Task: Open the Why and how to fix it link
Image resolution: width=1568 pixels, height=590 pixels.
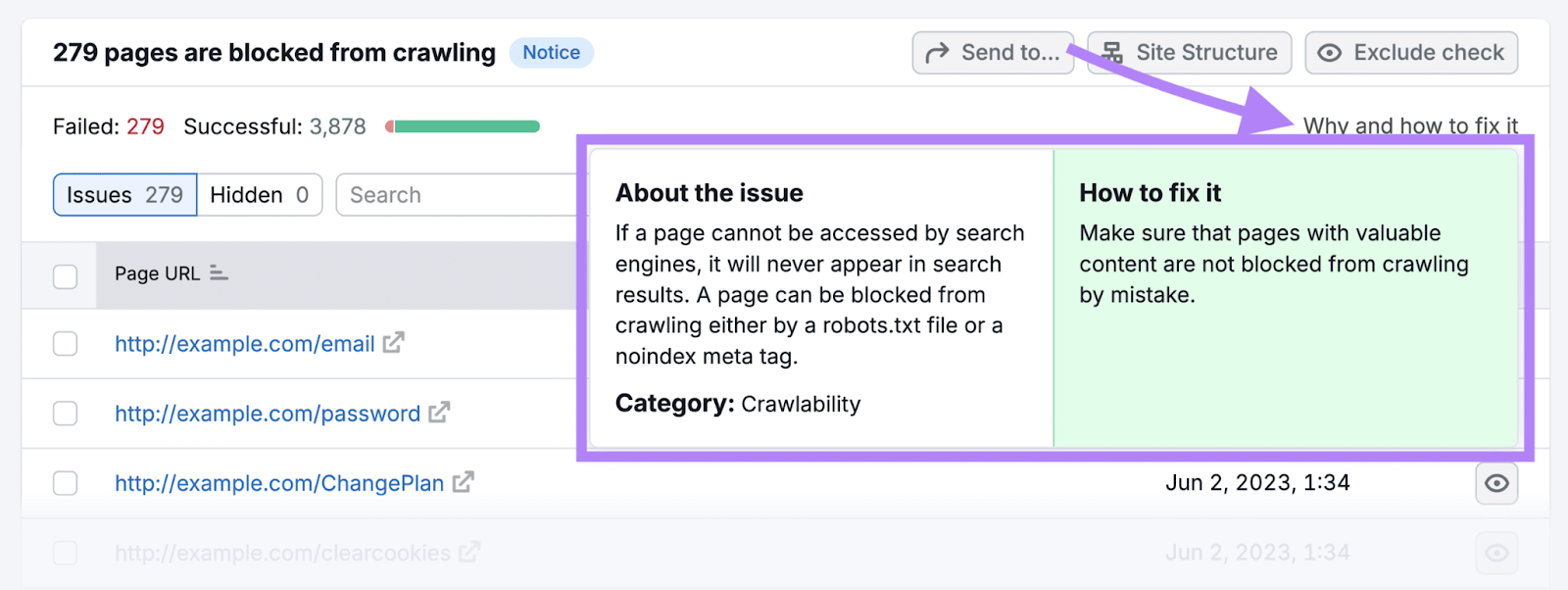Action: 1410,125
